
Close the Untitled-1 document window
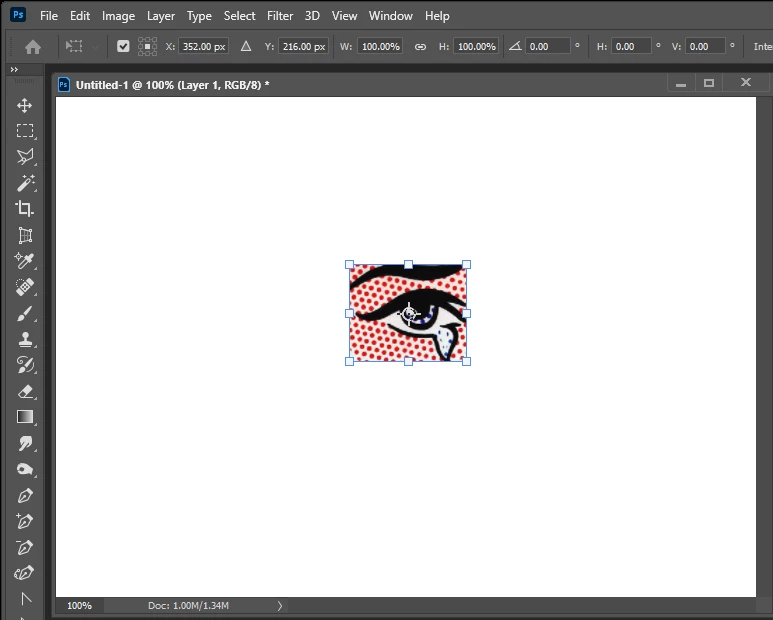[x=746, y=82]
